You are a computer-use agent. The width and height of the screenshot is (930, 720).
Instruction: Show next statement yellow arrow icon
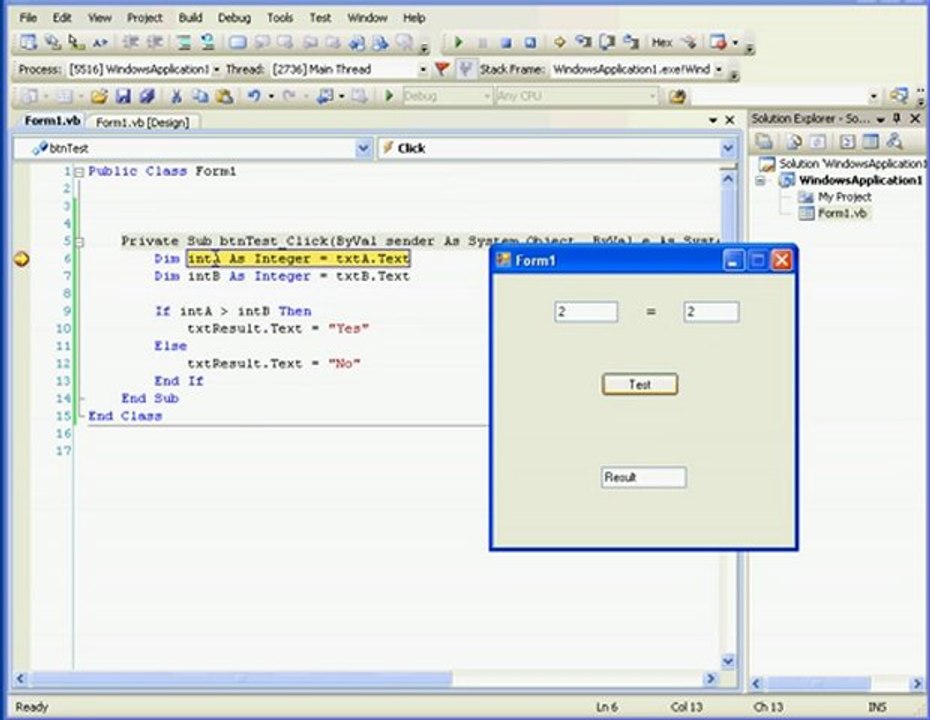559,42
